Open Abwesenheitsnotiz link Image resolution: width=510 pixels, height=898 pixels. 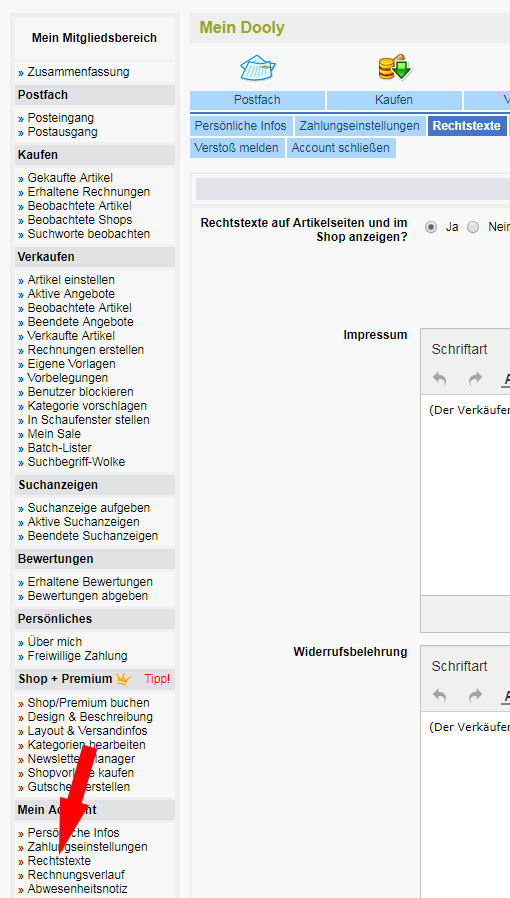(x=77, y=889)
